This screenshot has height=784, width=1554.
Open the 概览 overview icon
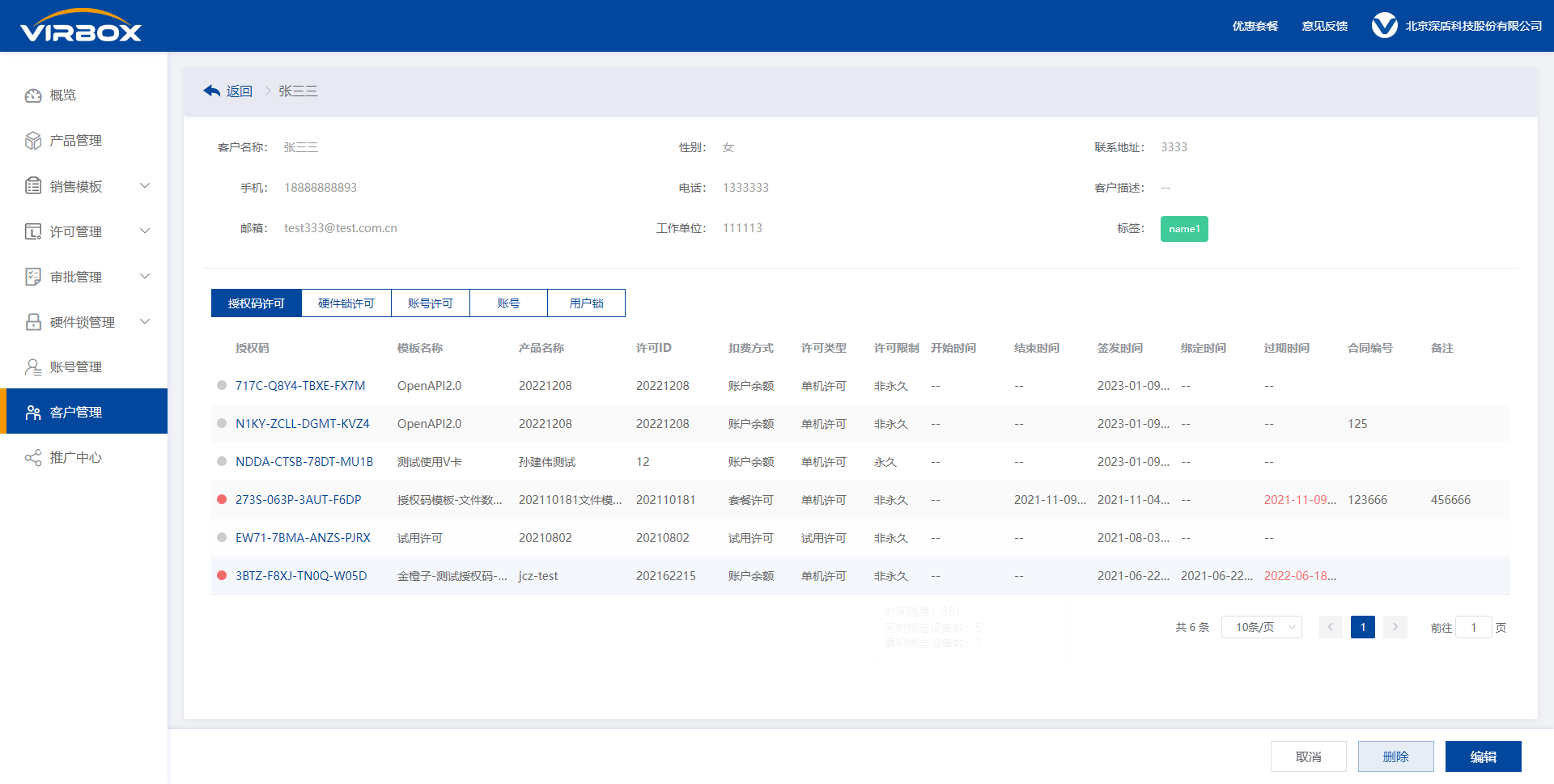coord(33,95)
